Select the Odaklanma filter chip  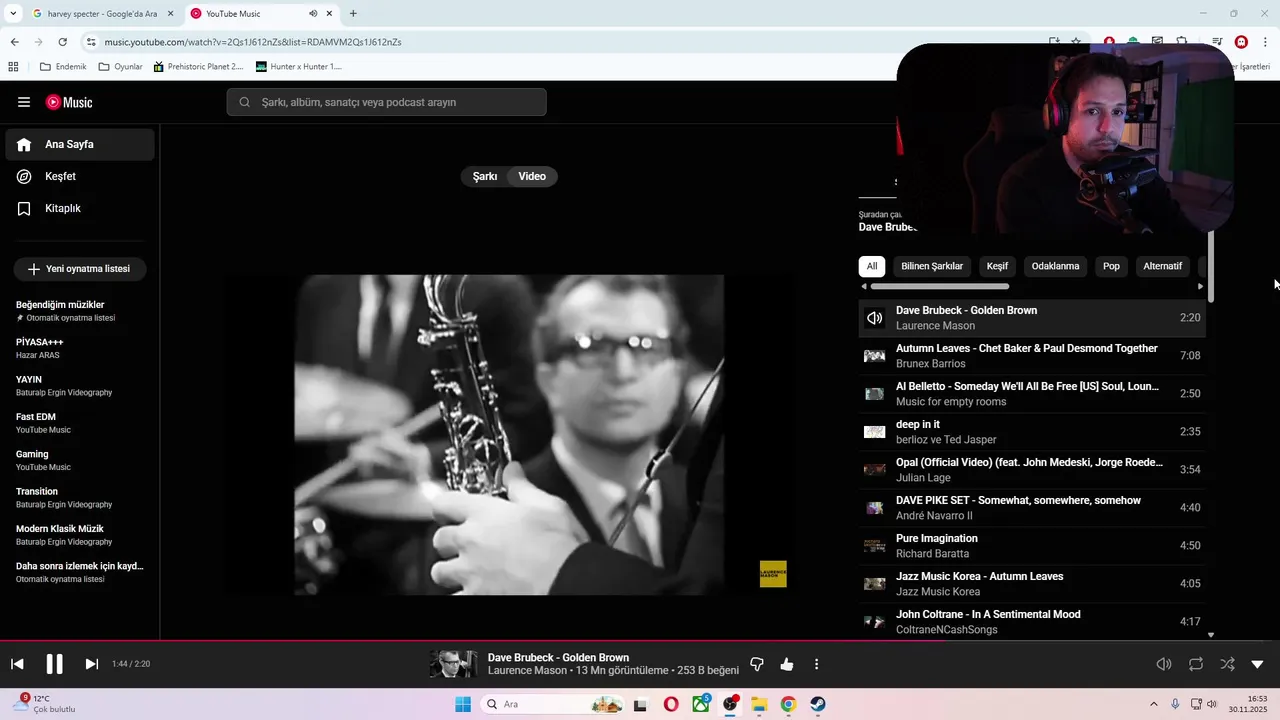(1055, 266)
